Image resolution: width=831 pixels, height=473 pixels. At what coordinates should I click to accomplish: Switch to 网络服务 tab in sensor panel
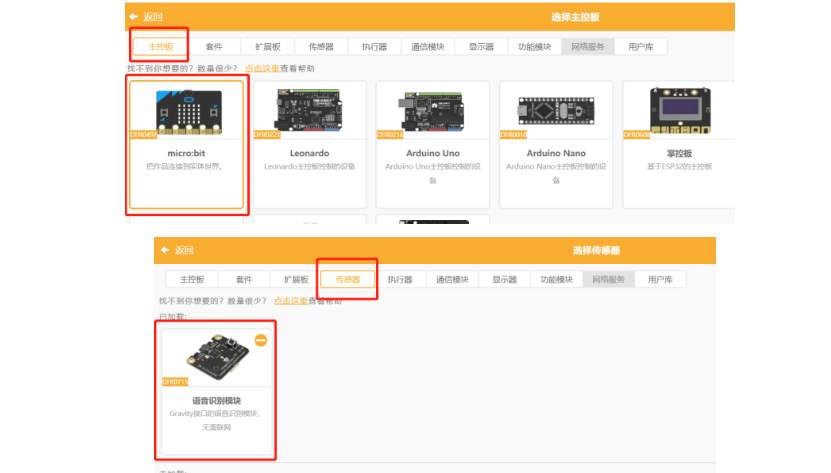click(x=608, y=279)
